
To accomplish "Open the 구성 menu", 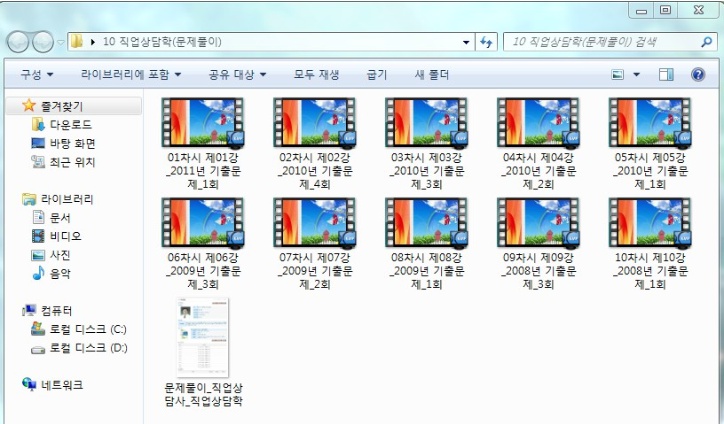I will point(36,74).
